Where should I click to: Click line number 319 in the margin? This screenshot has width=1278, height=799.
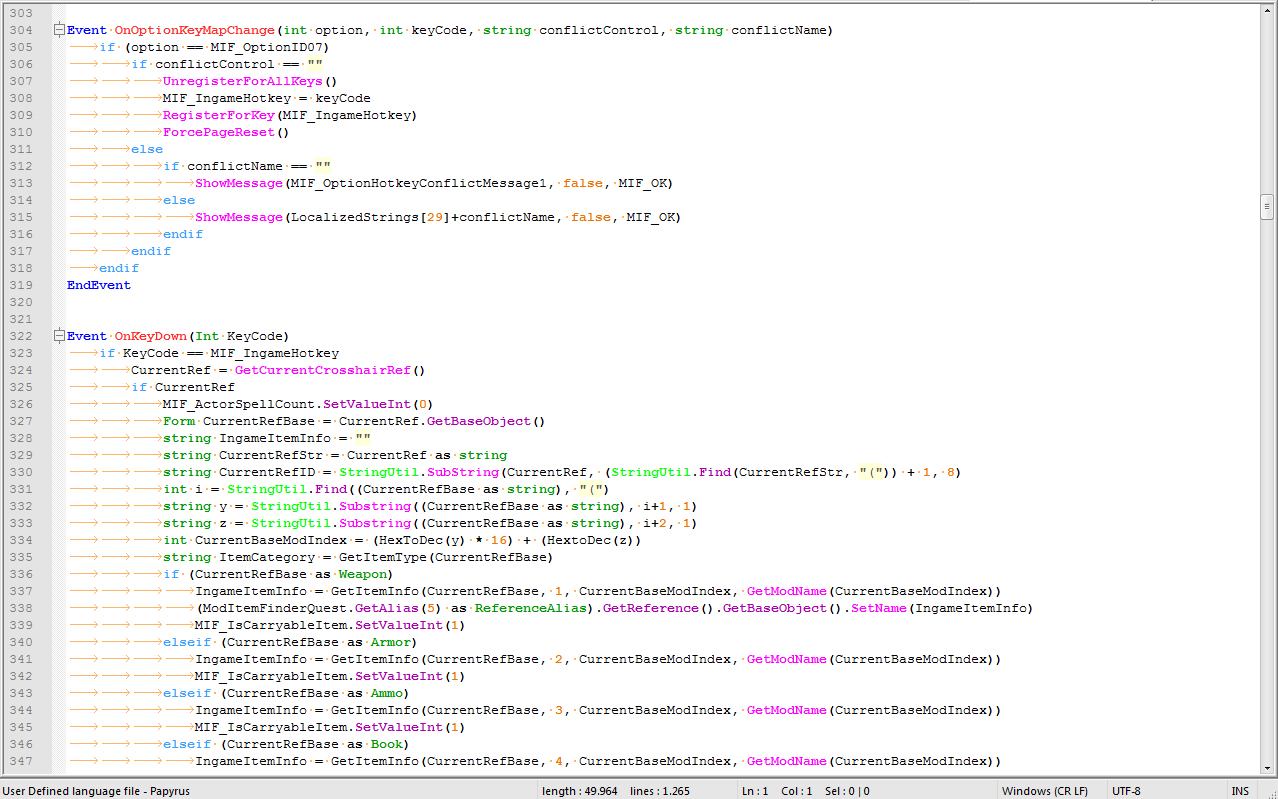(20, 285)
